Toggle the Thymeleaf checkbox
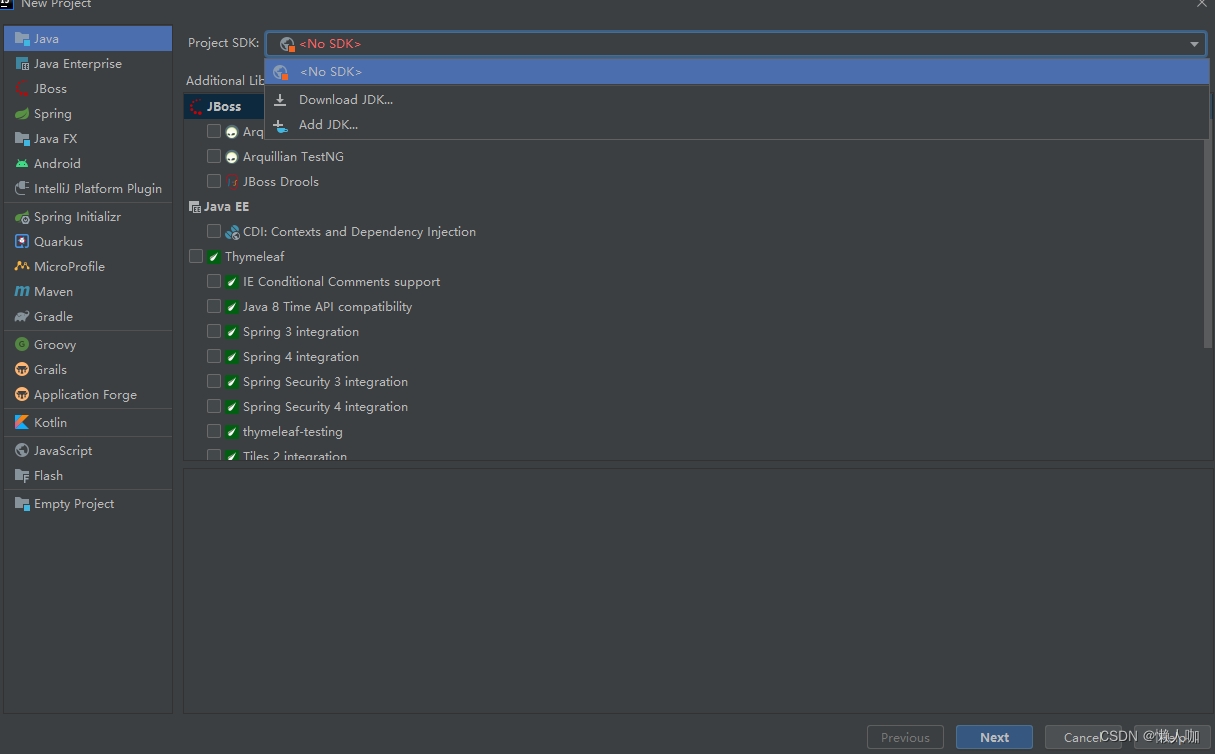Viewport: 1215px width, 754px height. pos(196,257)
